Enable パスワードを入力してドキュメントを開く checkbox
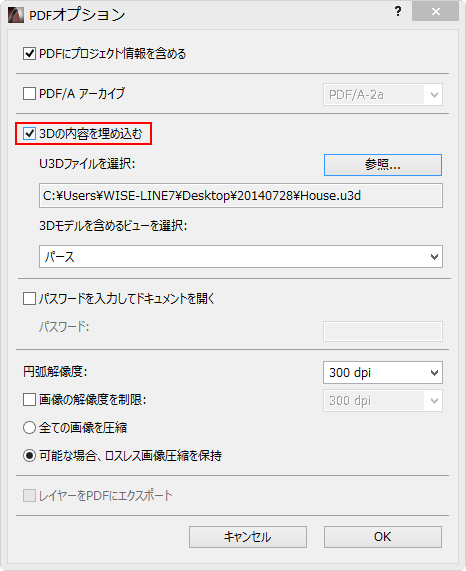The height and width of the screenshot is (571, 466). [x=29, y=299]
